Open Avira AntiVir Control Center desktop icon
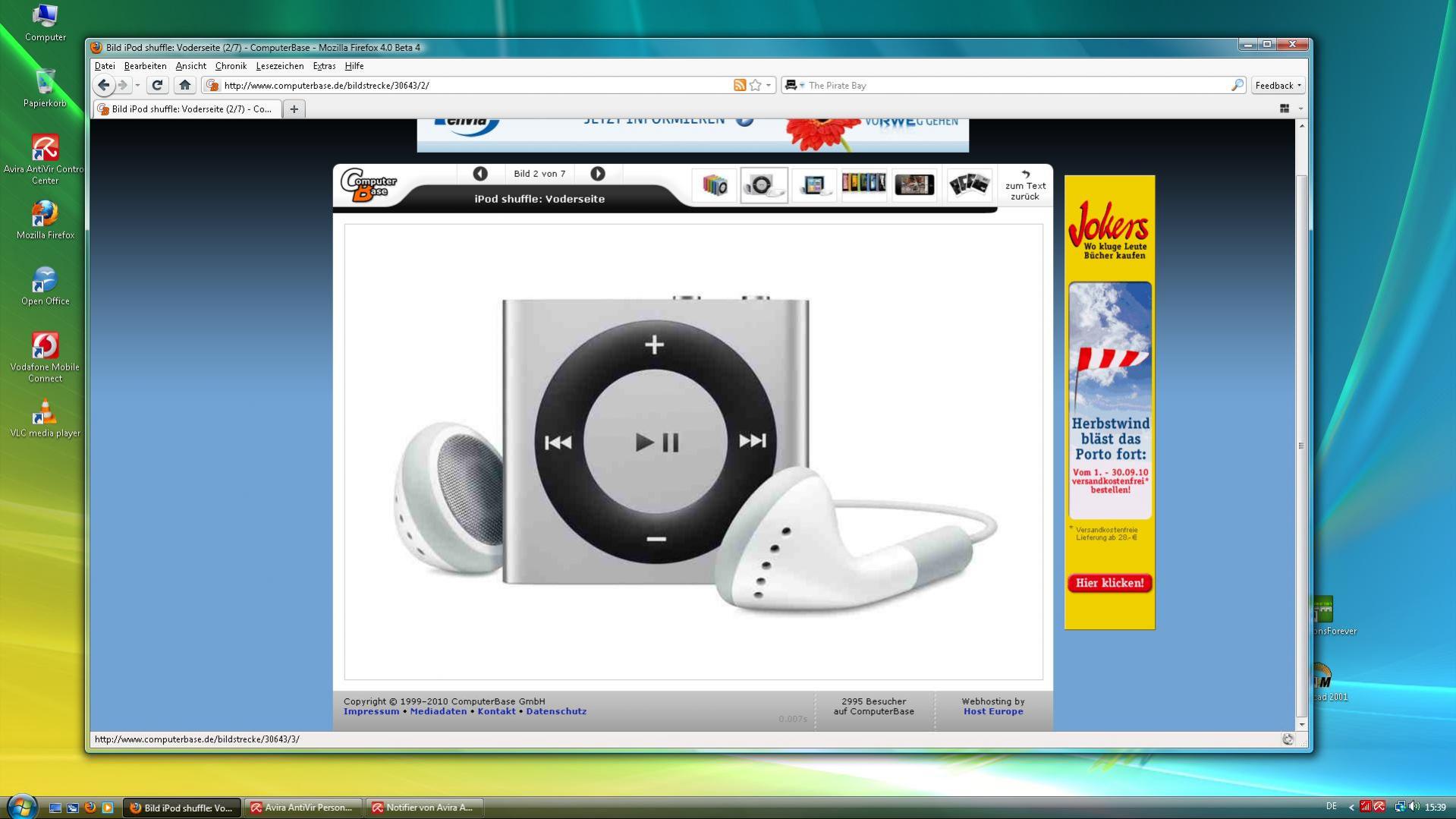1456x819 pixels. tap(45, 159)
